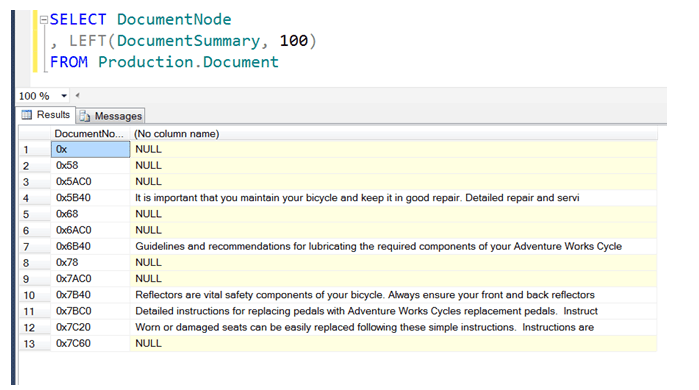
Task: Select cell 0x68
Action: (x=90, y=214)
